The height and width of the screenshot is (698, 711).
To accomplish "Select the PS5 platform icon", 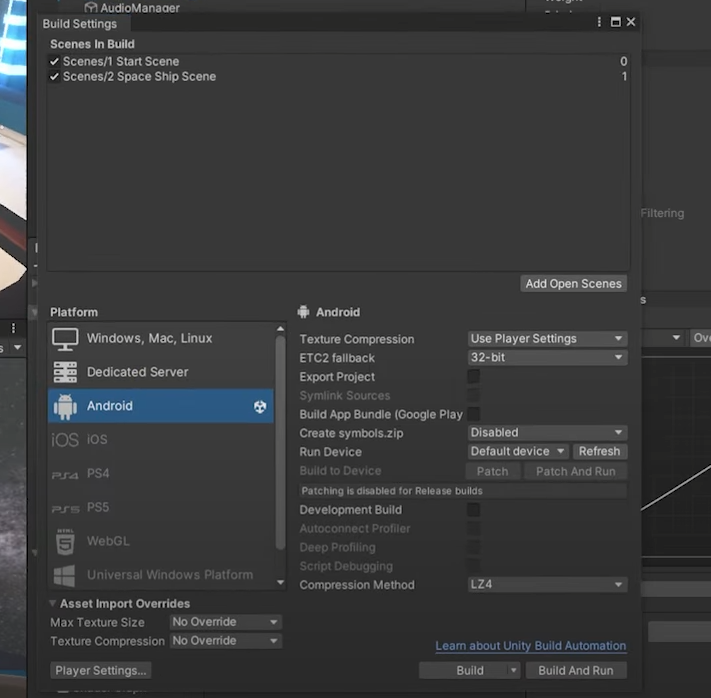I will pos(65,509).
